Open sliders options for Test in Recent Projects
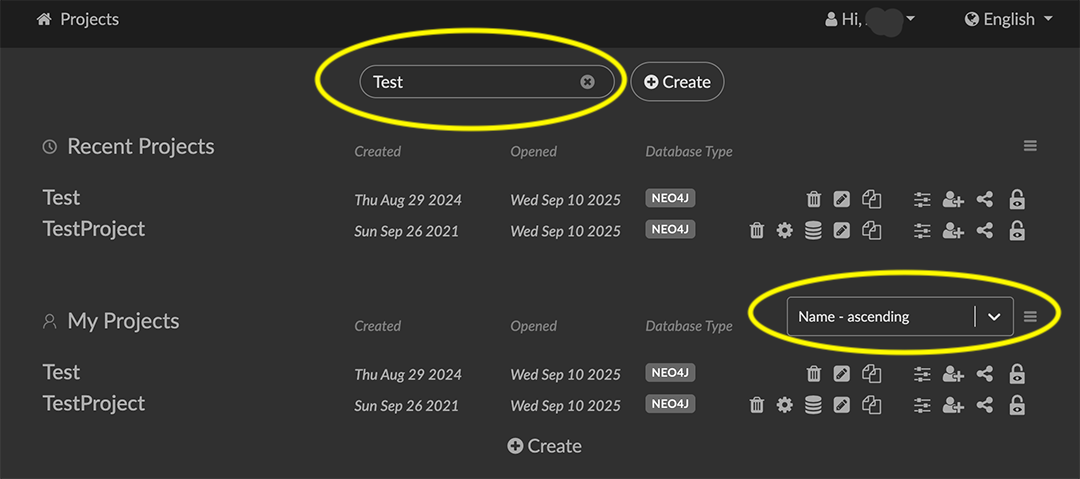Screen dimensions: 1080x479 tap(922, 200)
